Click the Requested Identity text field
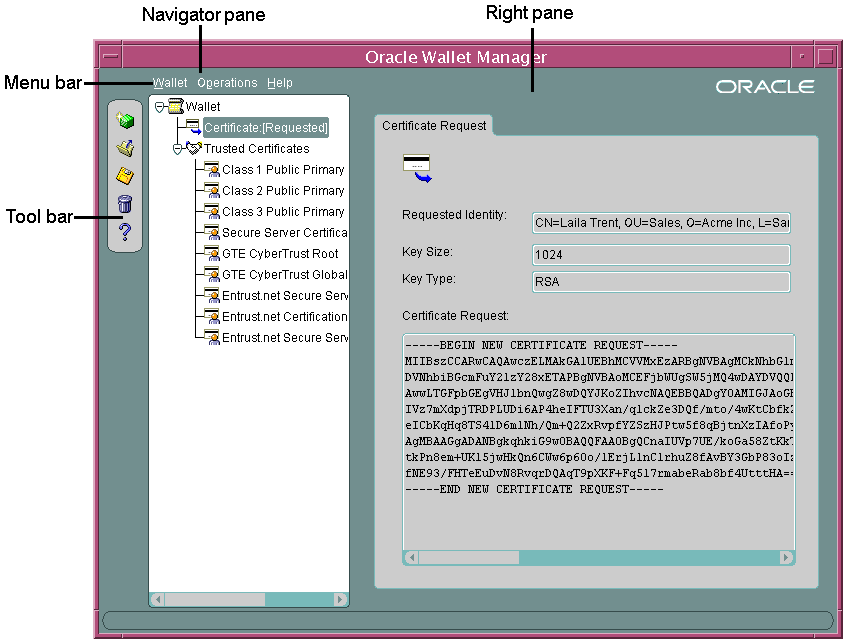The width and height of the screenshot is (848, 642). (661, 222)
